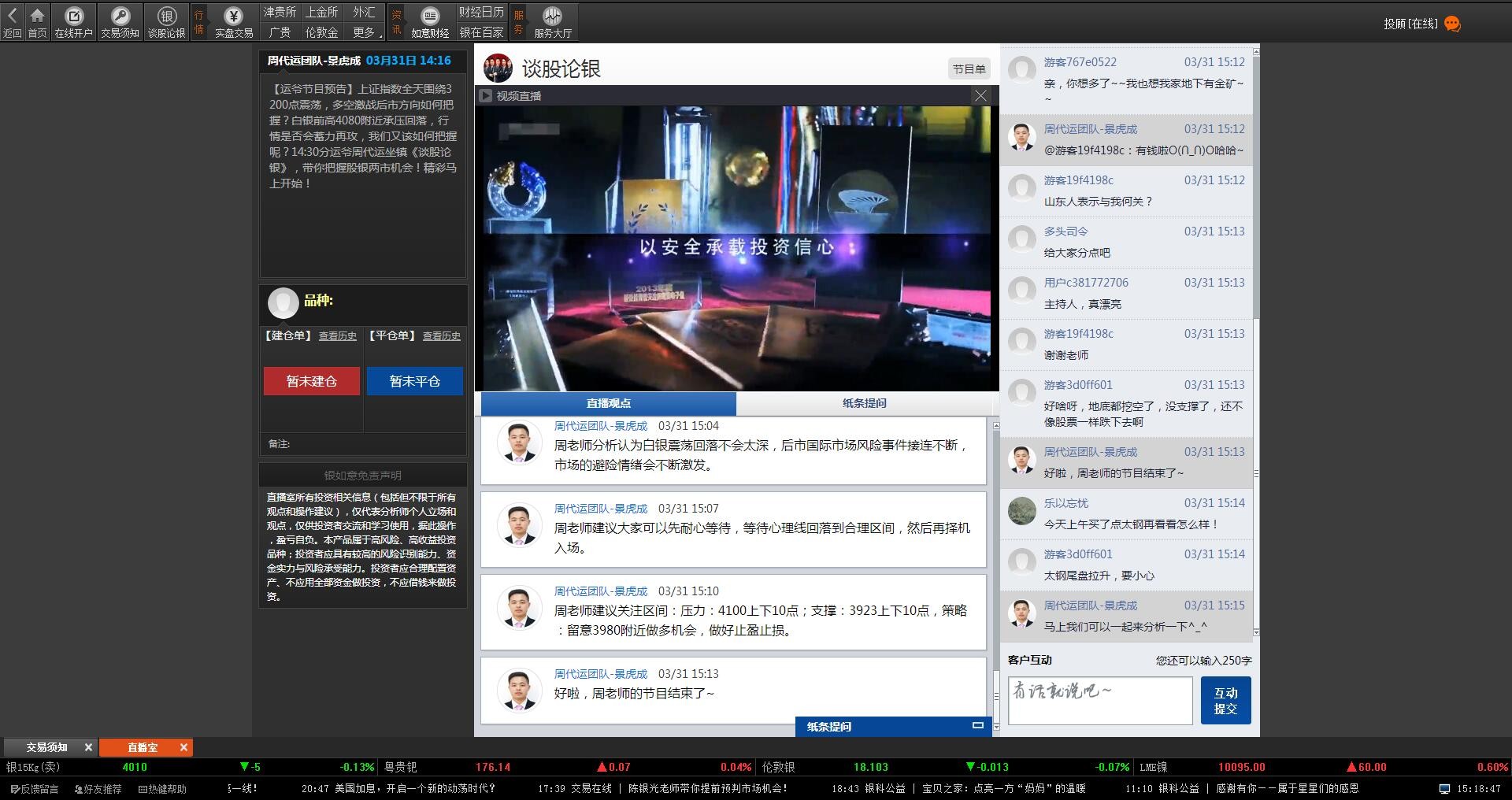This screenshot has height=800, width=1512.
Task: Open the 外汇 forex market
Action: pyautogui.click(x=364, y=12)
